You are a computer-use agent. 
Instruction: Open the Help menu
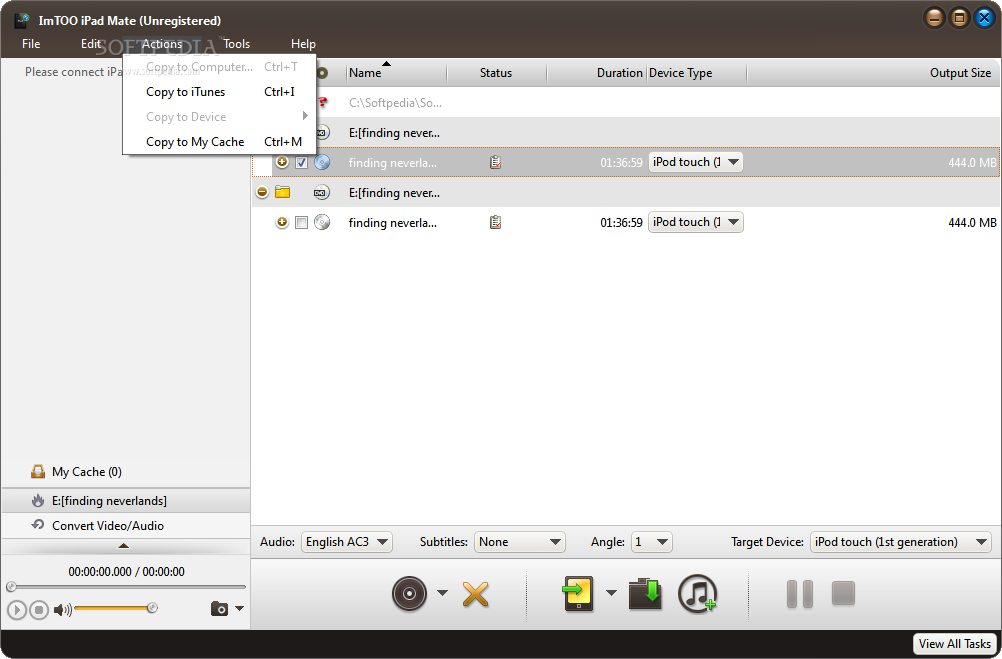303,44
